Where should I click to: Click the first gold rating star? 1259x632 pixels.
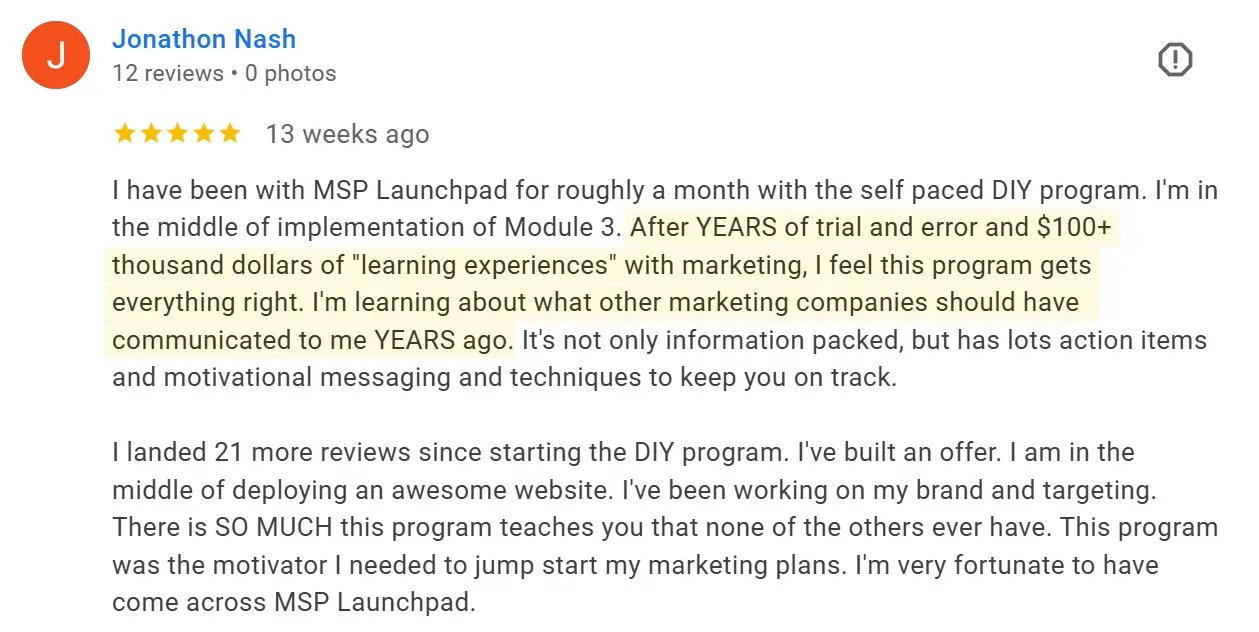click(125, 134)
